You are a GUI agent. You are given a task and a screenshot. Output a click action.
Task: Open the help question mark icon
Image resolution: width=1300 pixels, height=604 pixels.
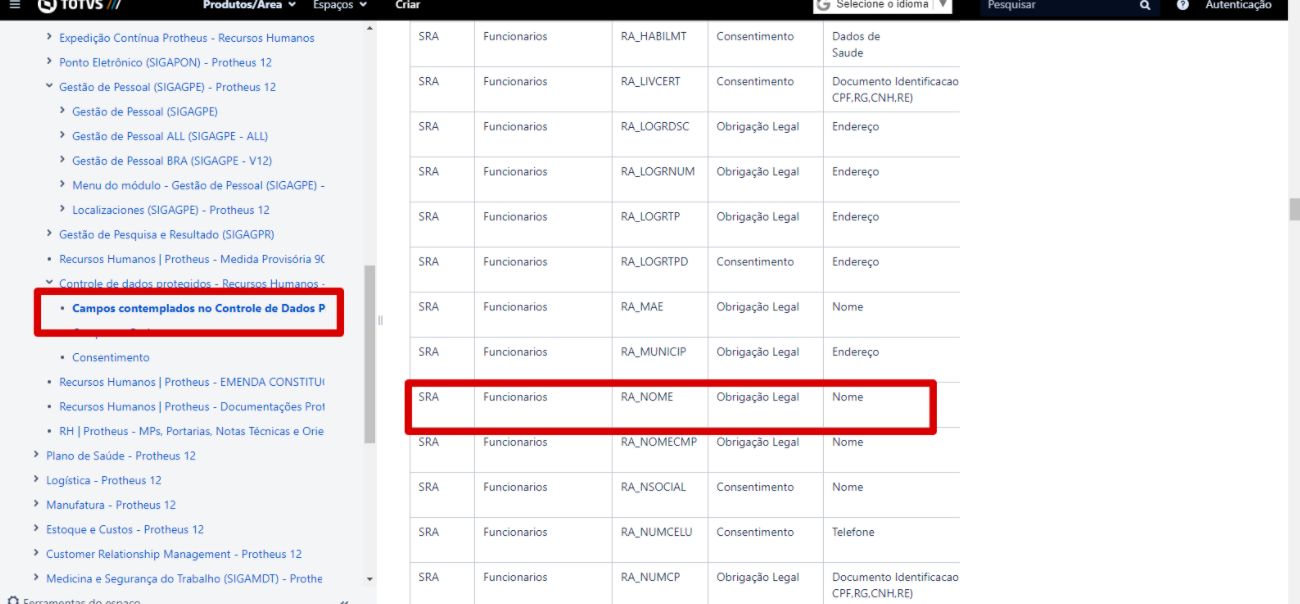coord(1183,5)
